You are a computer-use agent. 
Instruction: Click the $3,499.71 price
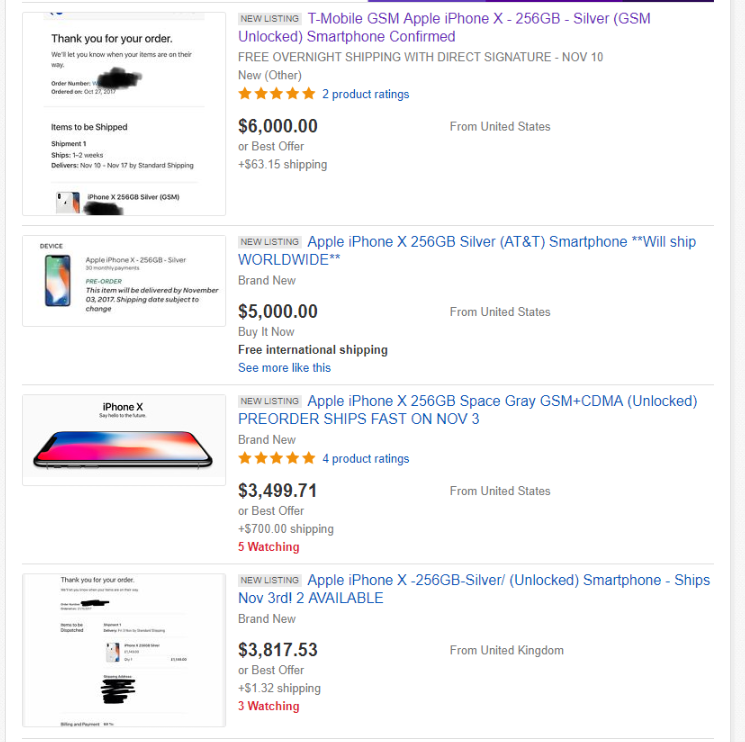click(x=278, y=491)
